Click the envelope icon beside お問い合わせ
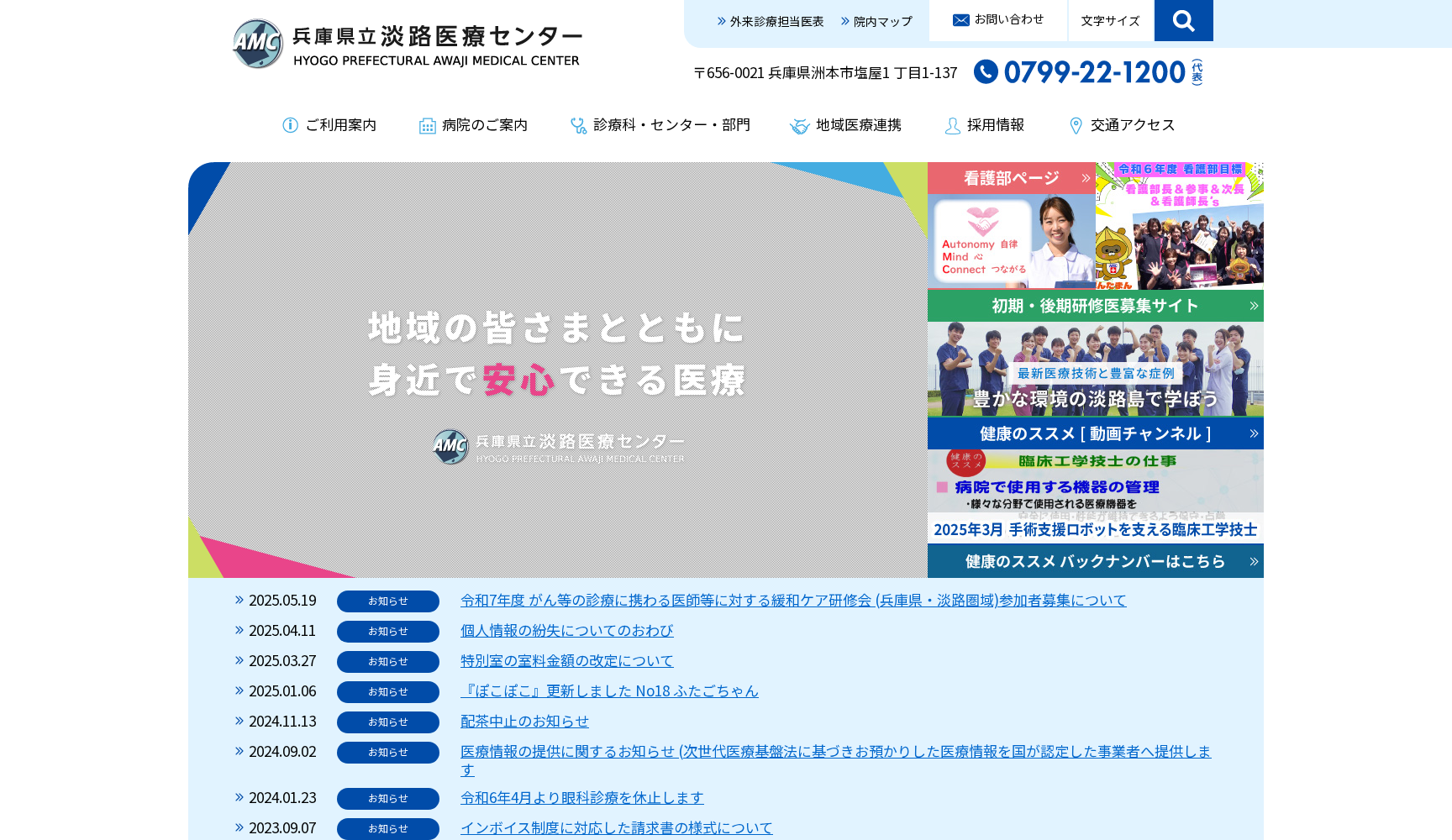This screenshot has width=1452, height=840. 960,18
